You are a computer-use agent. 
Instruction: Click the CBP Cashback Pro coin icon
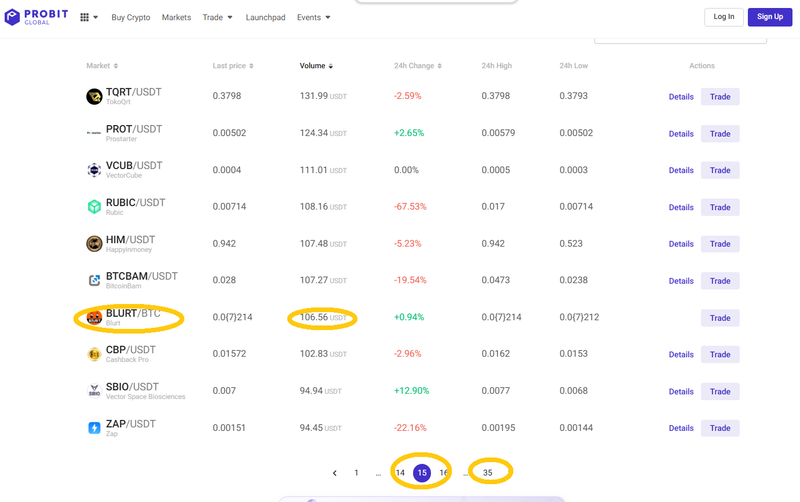pyautogui.click(x=94, y=354)
